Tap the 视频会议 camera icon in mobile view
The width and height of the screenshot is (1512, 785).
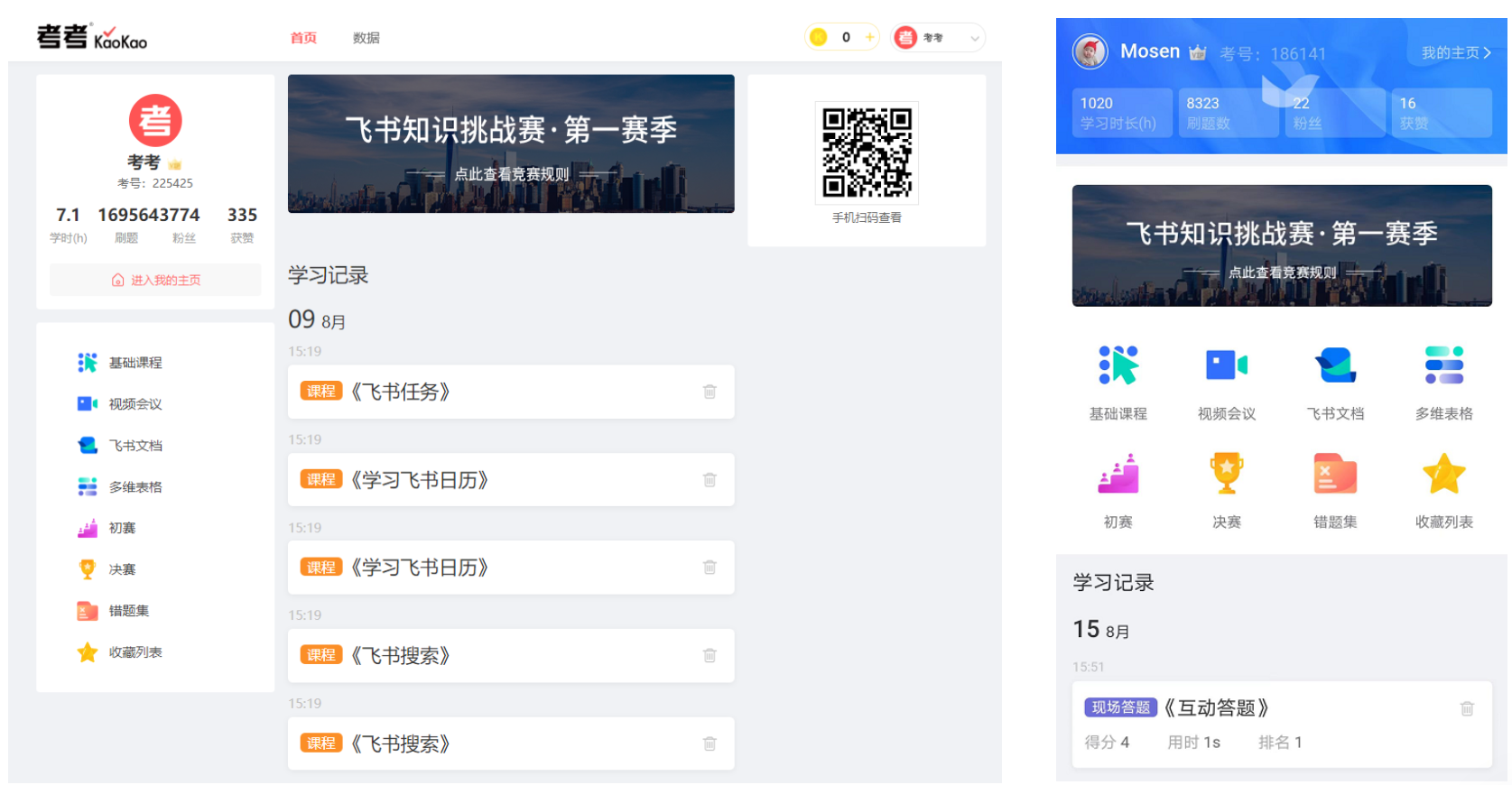(x=1227, y=365)
